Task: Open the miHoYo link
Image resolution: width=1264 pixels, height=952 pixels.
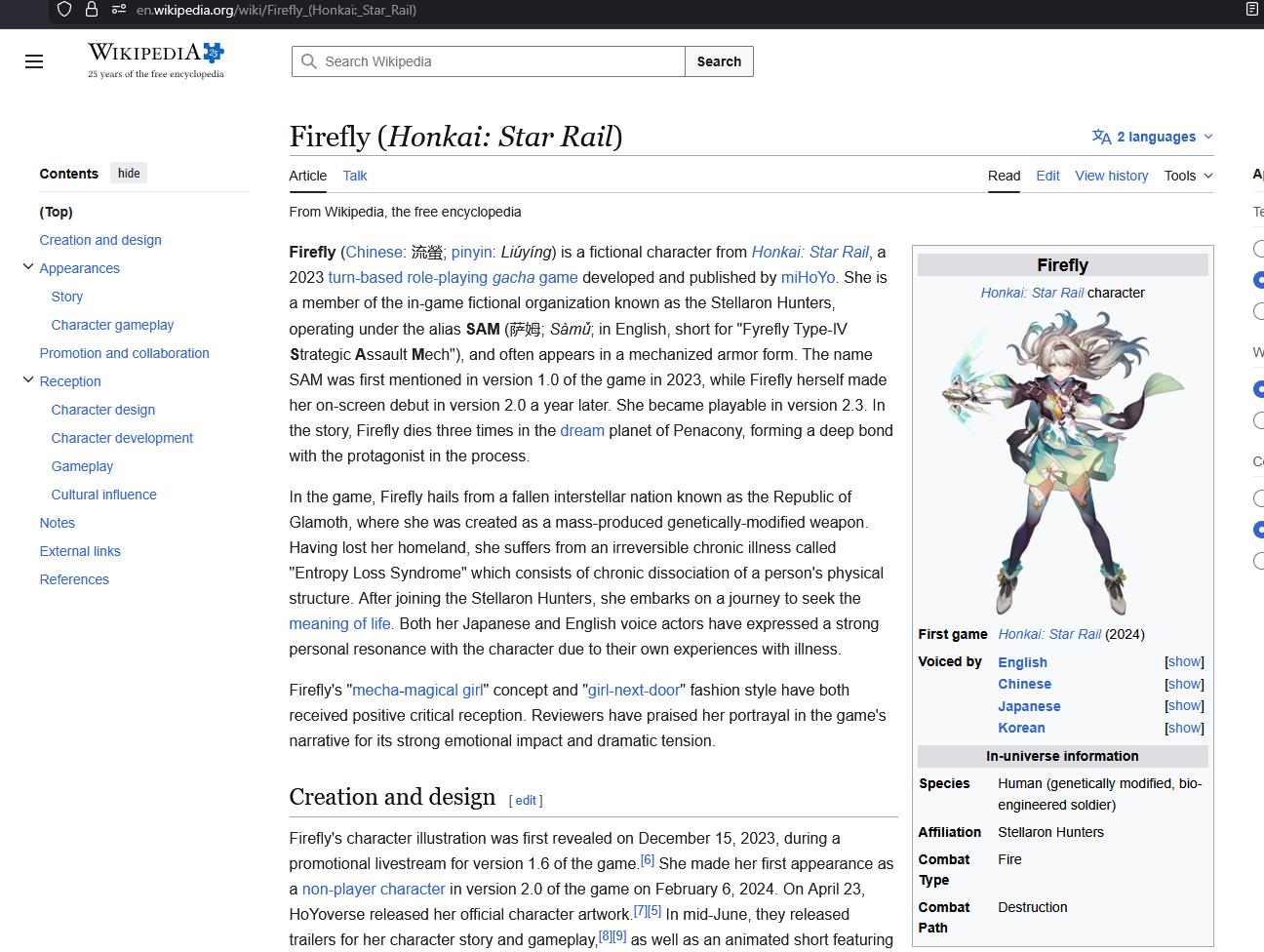Action: [809, 277]
